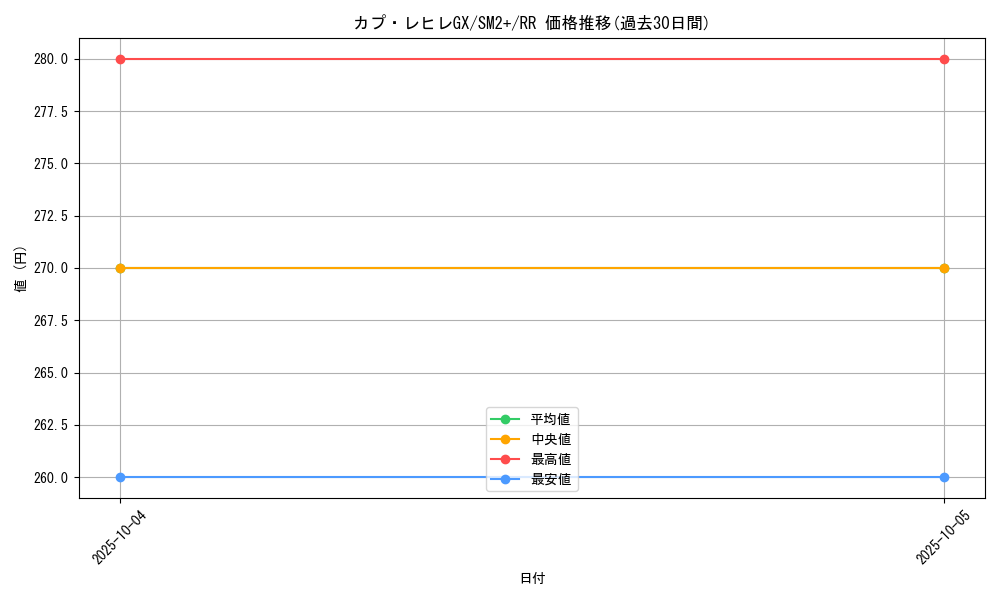The height and width of the screenshot is (600, 1000).
Task: Select the 平均値 legend label text
Action: coord(550,419)
